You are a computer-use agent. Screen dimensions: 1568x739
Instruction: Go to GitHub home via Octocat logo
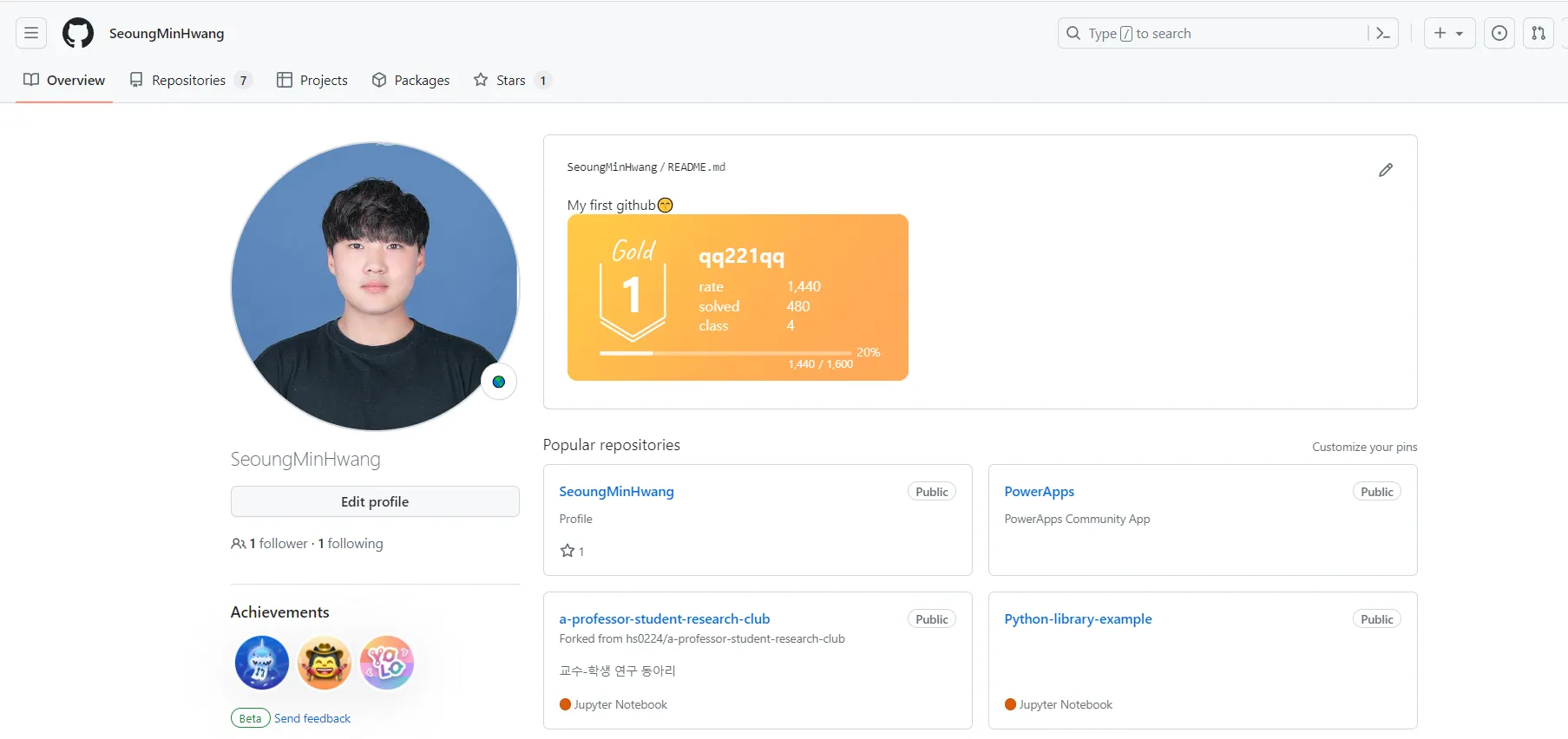pos(78,33)
